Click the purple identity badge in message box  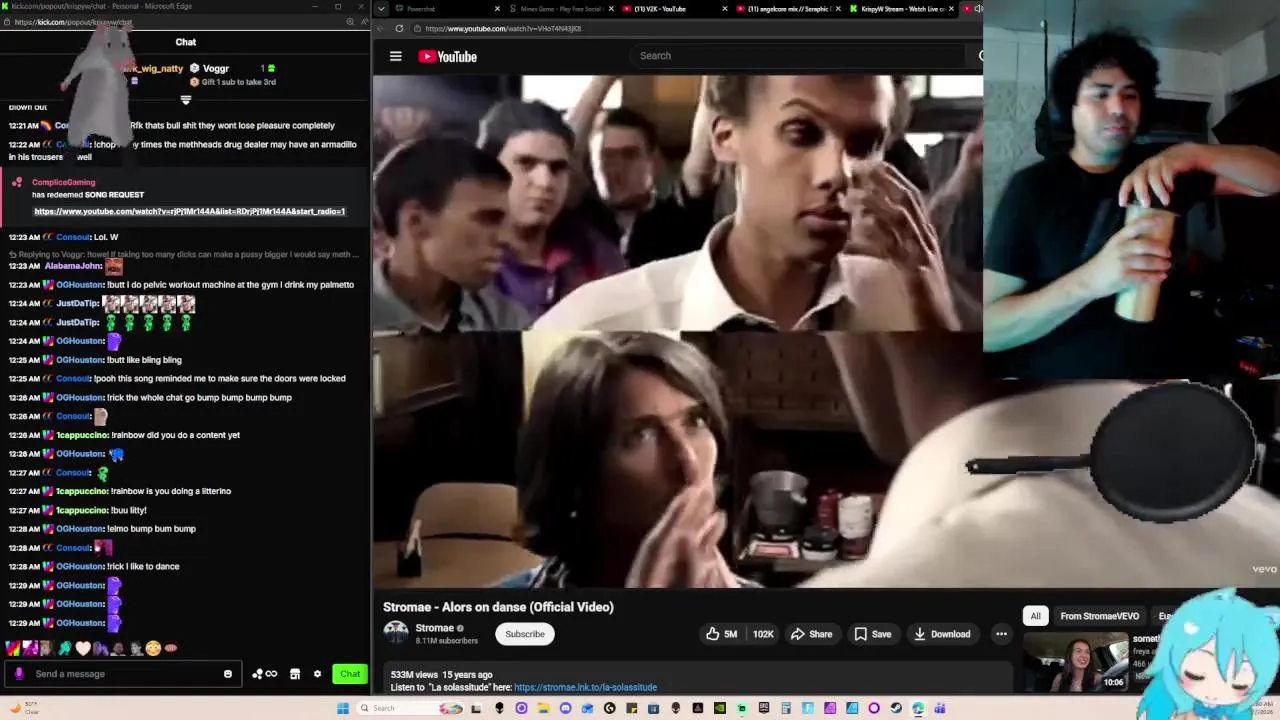coord(19,674)
